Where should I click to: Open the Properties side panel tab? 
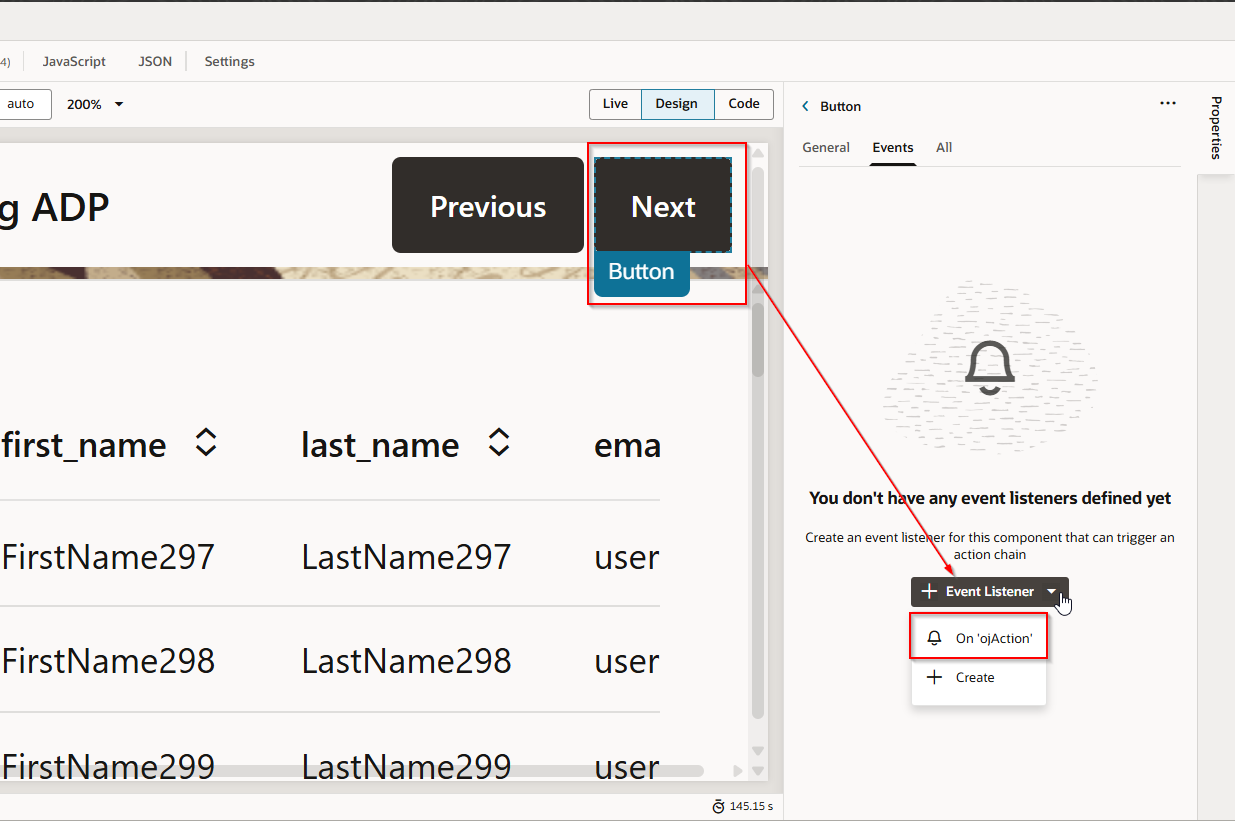(x=1216, y=128)
